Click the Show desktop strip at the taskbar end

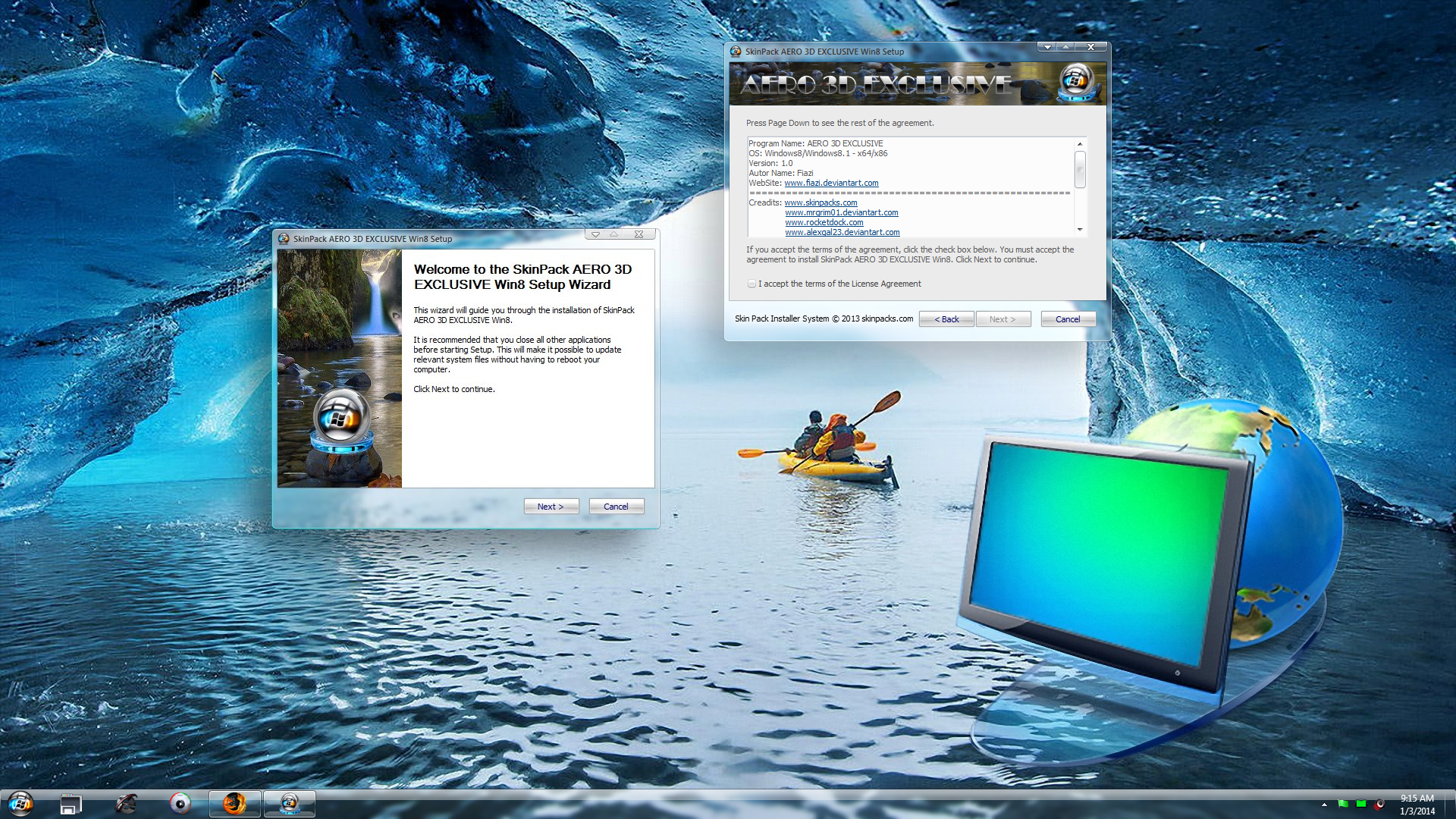[1450, 804]
